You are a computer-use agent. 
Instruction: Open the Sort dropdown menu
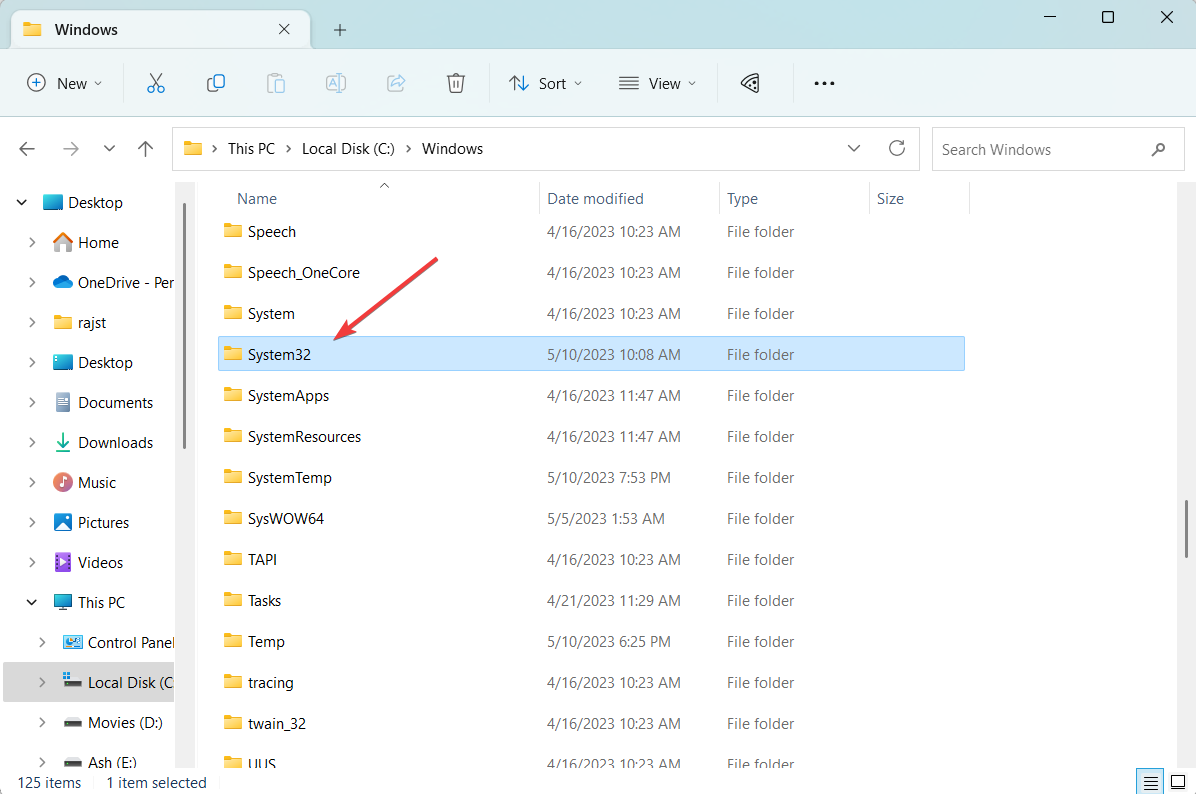(545, 84)
